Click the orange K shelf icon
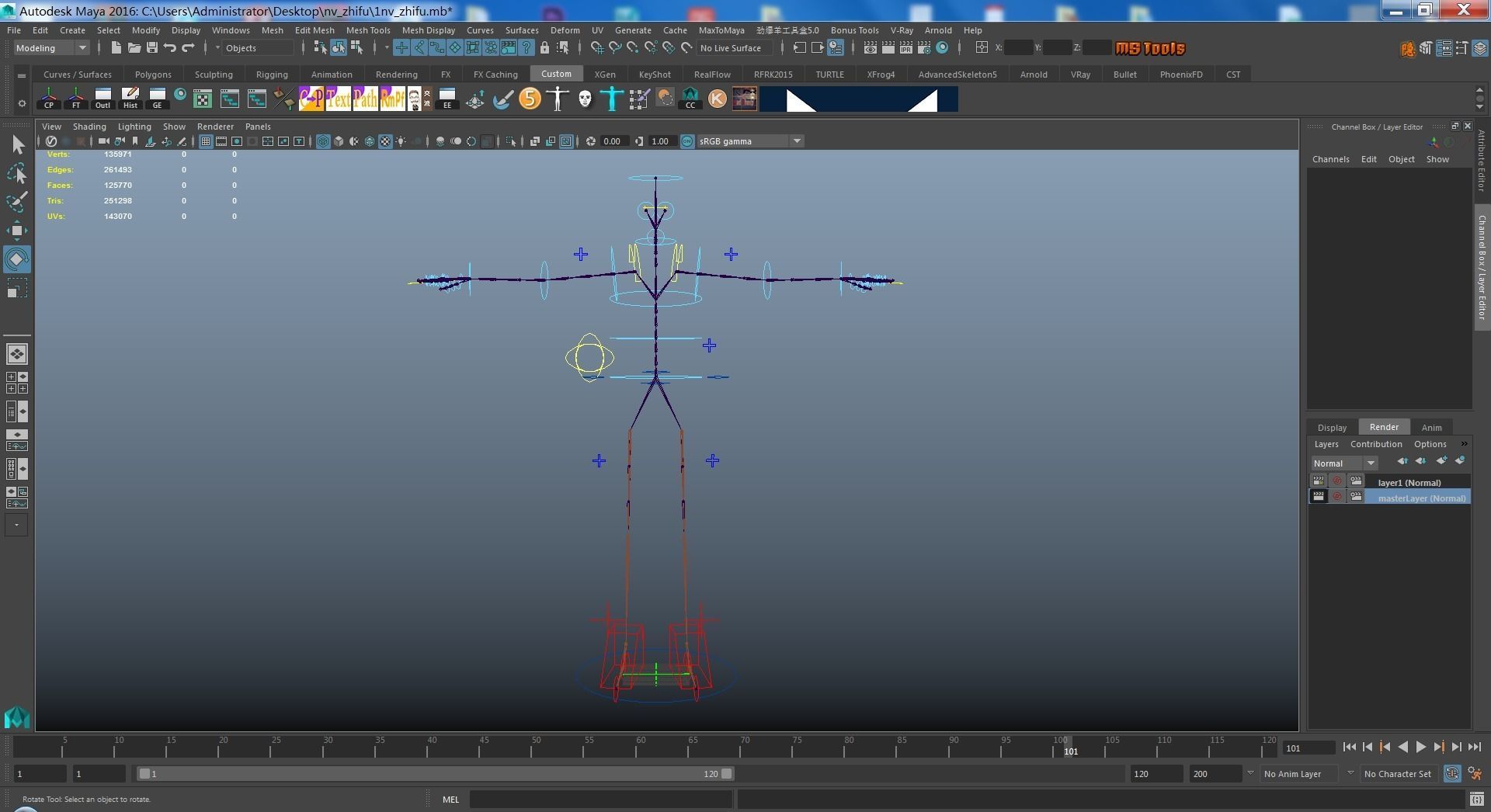The image size is (1491, 812). pyautogui.click(x=718, y=99)
